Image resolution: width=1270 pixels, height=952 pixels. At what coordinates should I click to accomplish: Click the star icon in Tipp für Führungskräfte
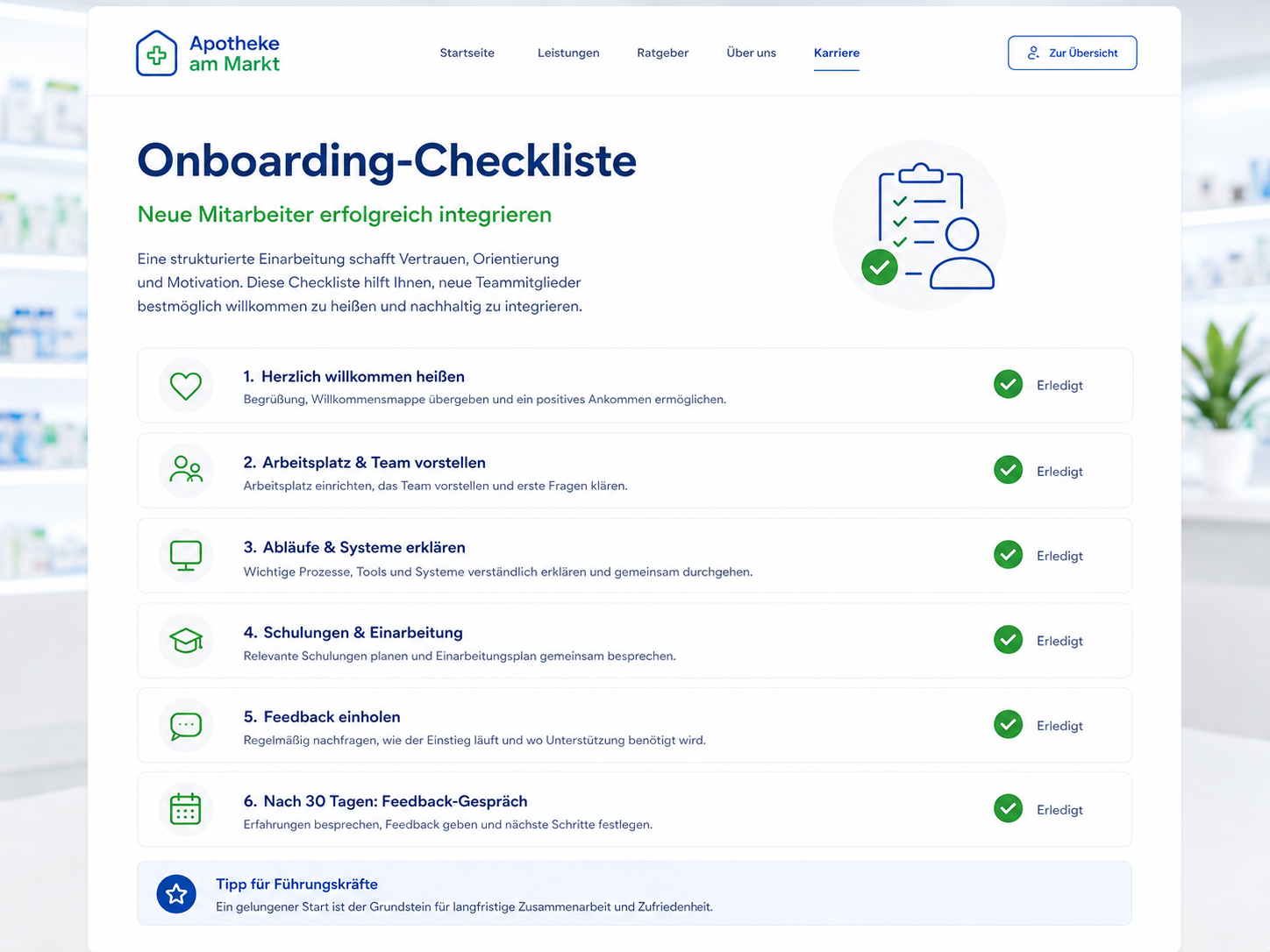[x=176, y=894]
